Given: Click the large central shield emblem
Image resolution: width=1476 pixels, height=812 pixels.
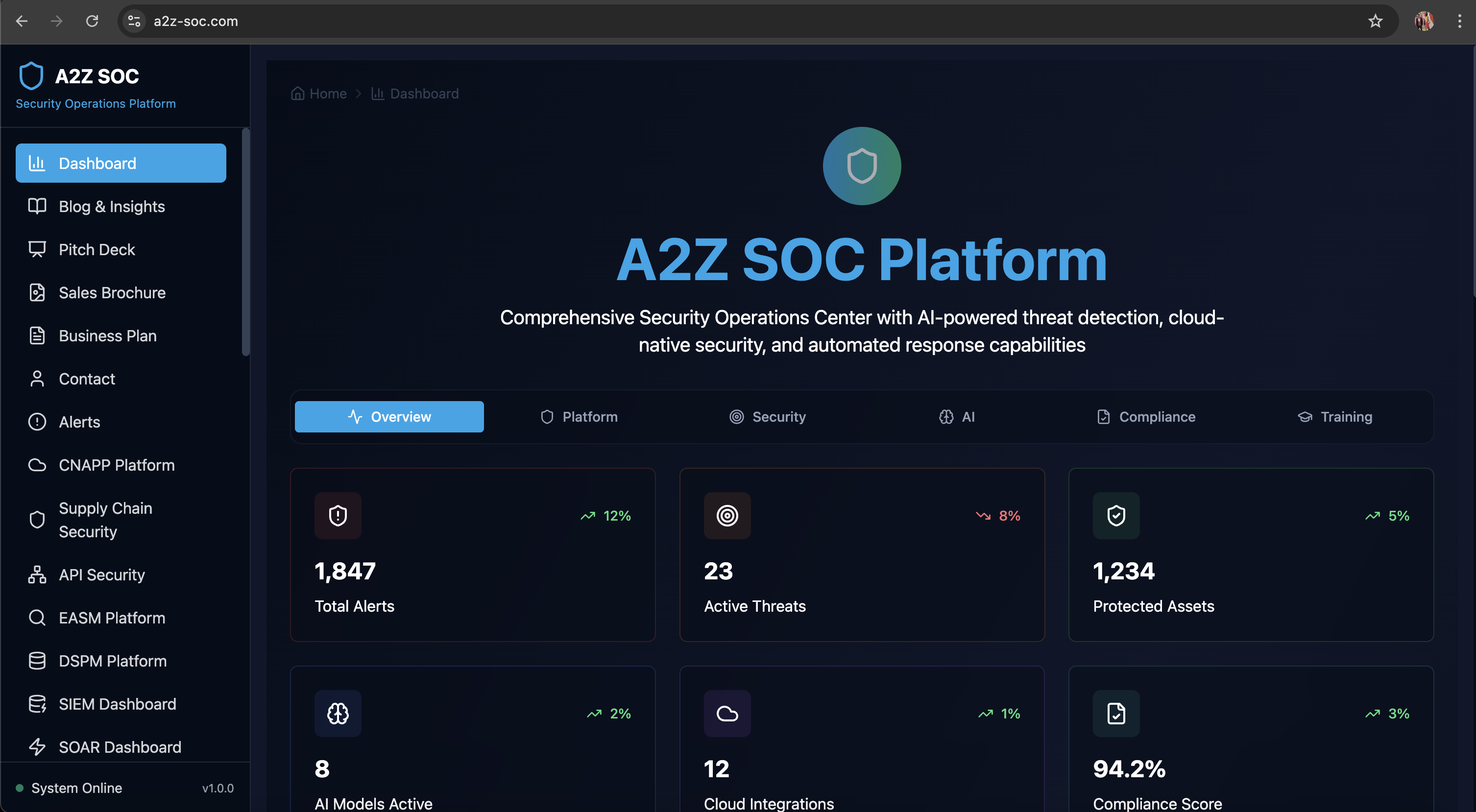Looking at the screenshot, I should (862, 166).
